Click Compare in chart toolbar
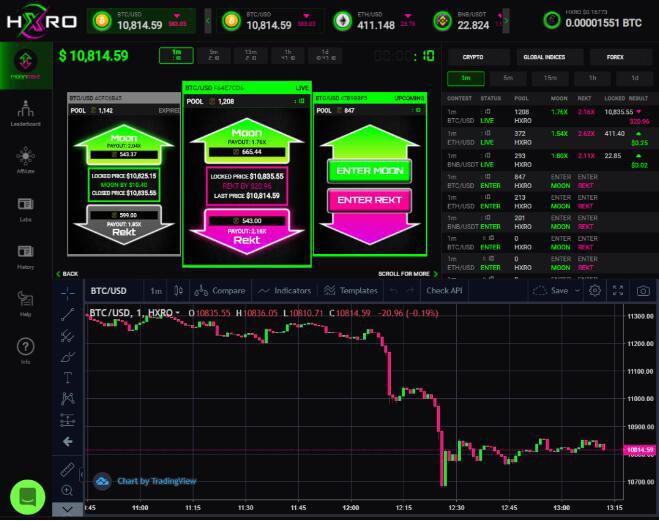 220,290
